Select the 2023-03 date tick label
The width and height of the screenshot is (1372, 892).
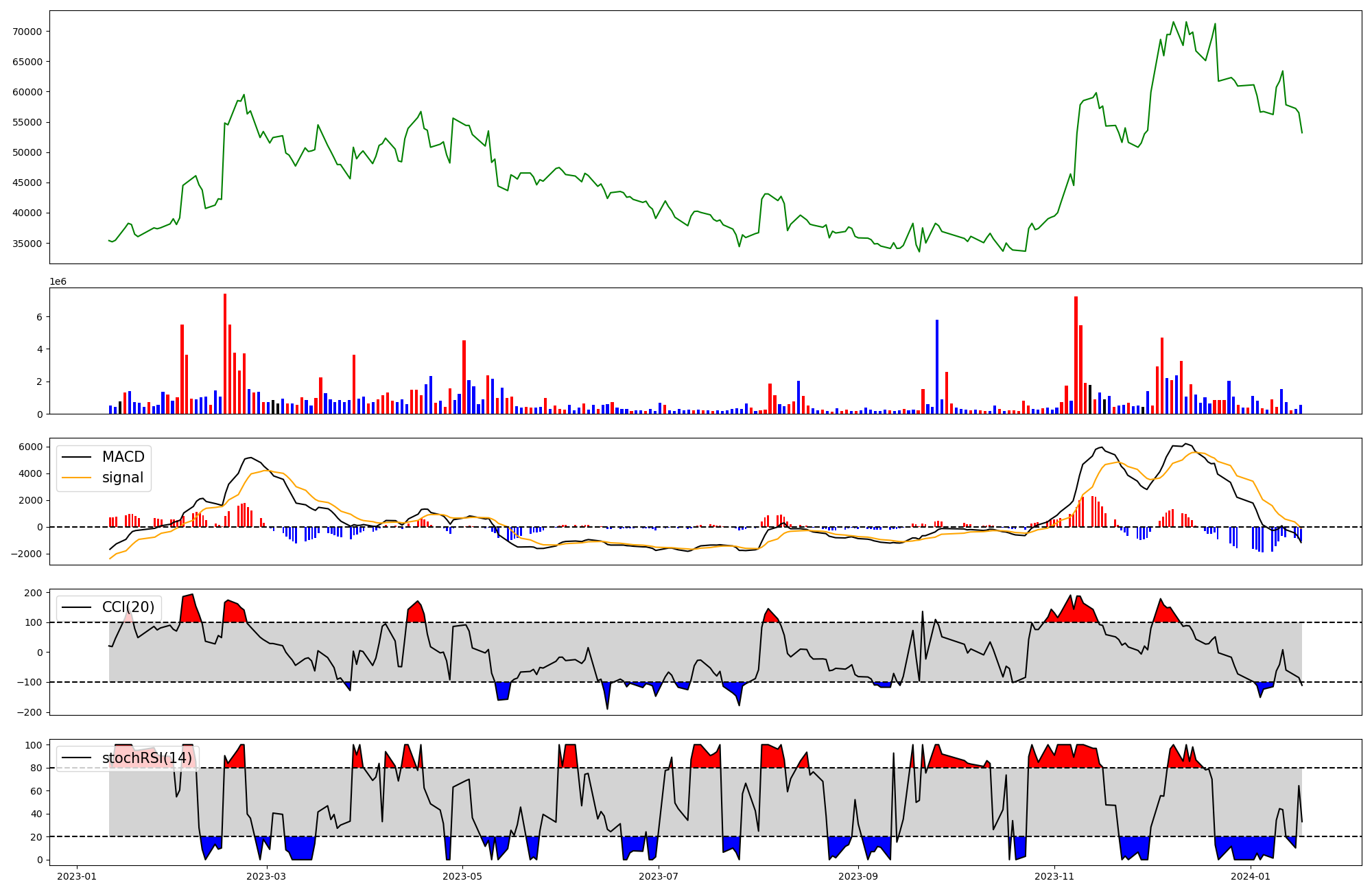coord(266,876)
